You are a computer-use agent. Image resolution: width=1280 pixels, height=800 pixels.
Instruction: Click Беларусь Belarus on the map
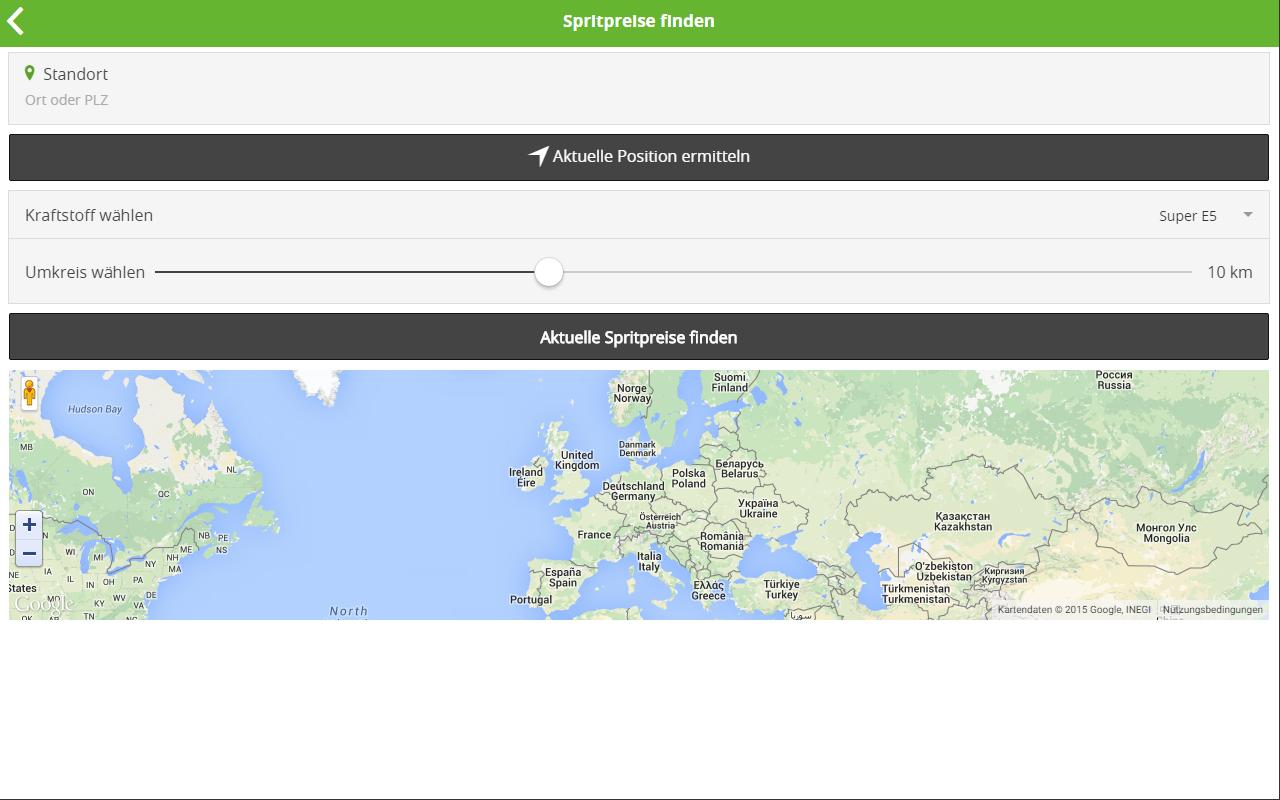(740, 468)
